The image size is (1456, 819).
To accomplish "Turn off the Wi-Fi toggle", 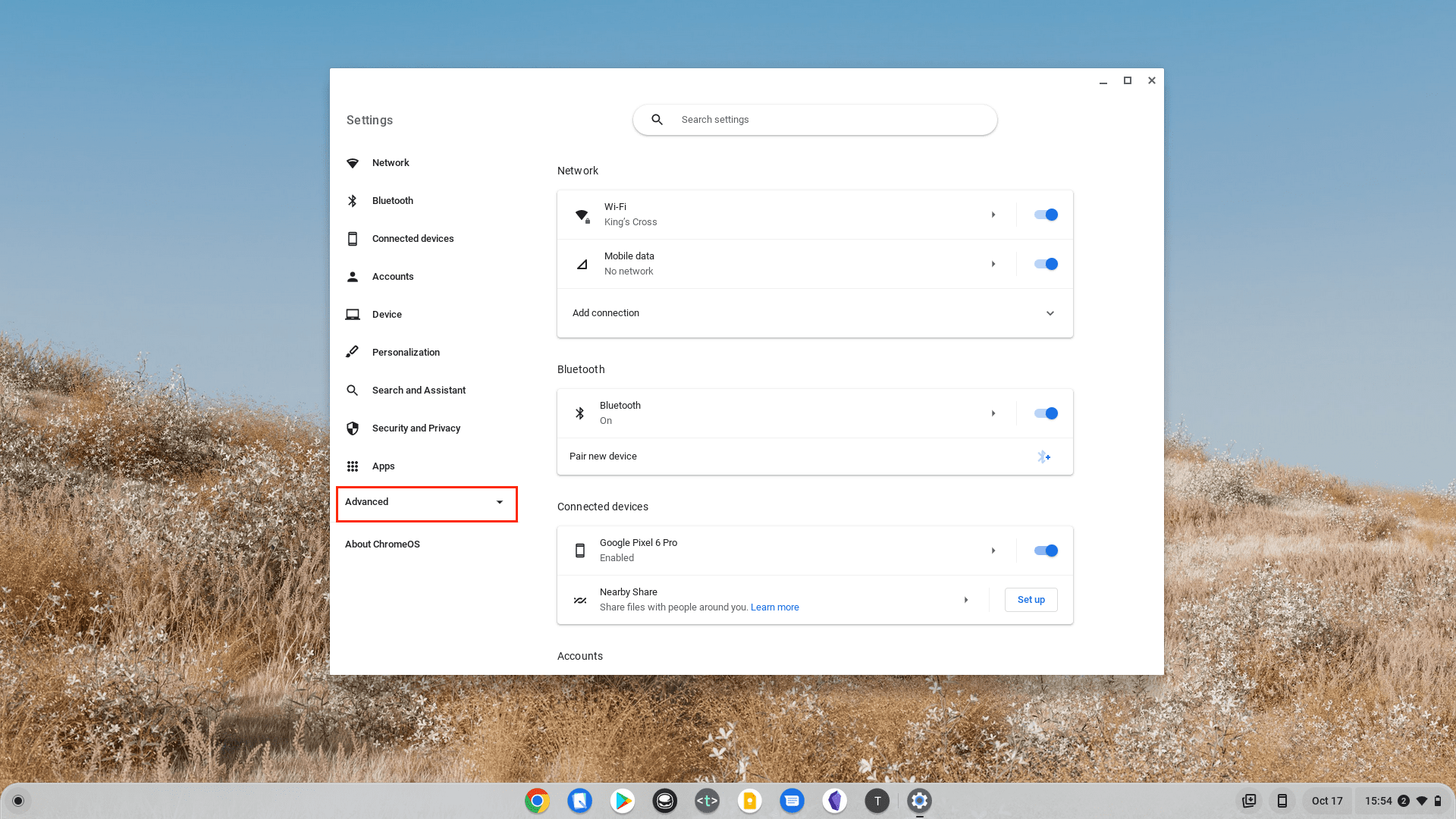I will [x=1046, y=215].
